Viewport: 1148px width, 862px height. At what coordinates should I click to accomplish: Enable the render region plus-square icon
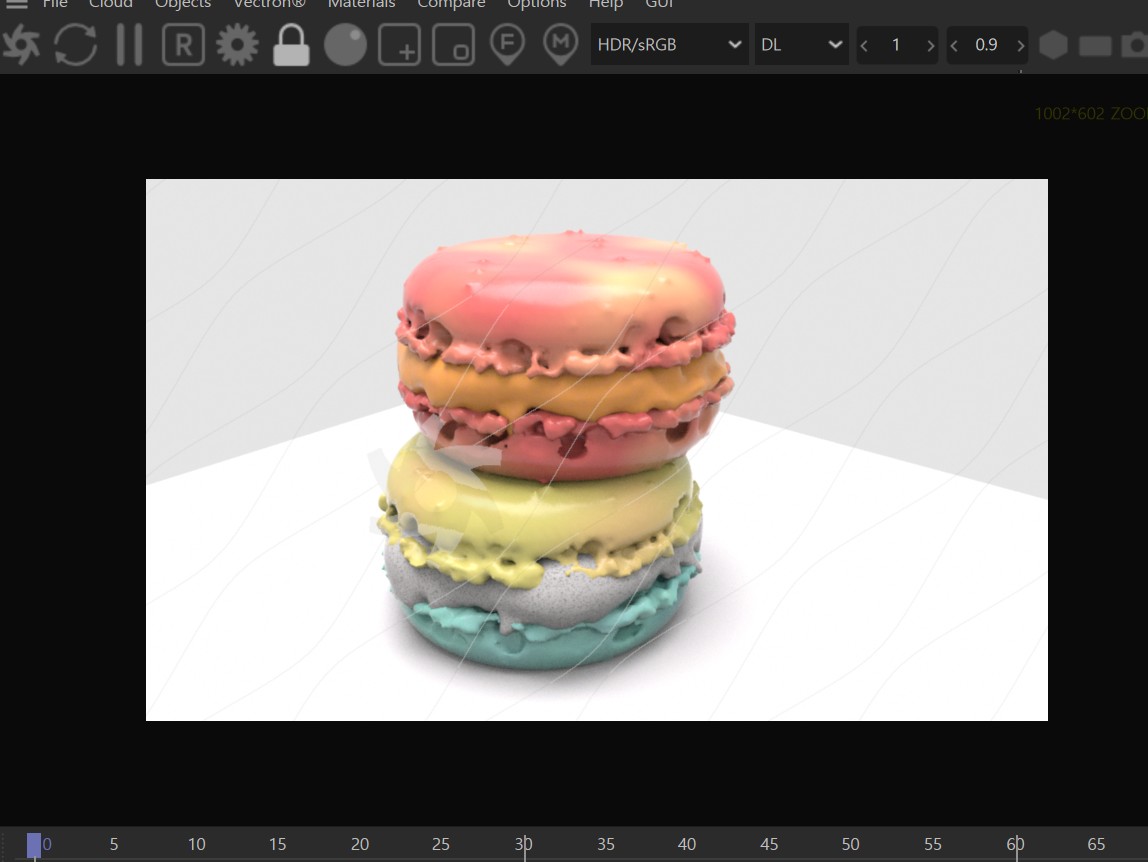click(399, 45)
